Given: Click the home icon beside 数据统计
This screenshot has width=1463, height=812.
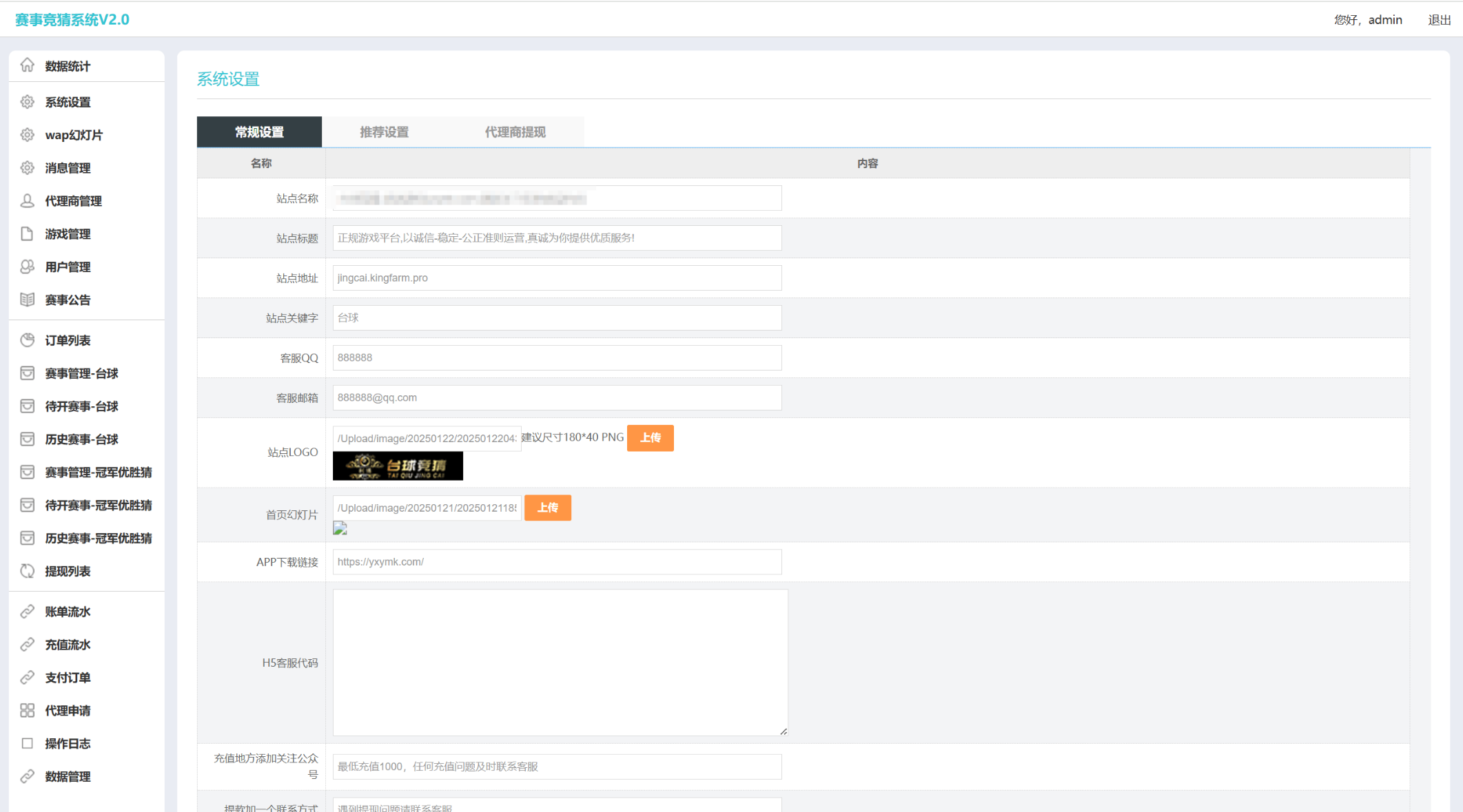Looking at the screenshot, I should 27,65.
